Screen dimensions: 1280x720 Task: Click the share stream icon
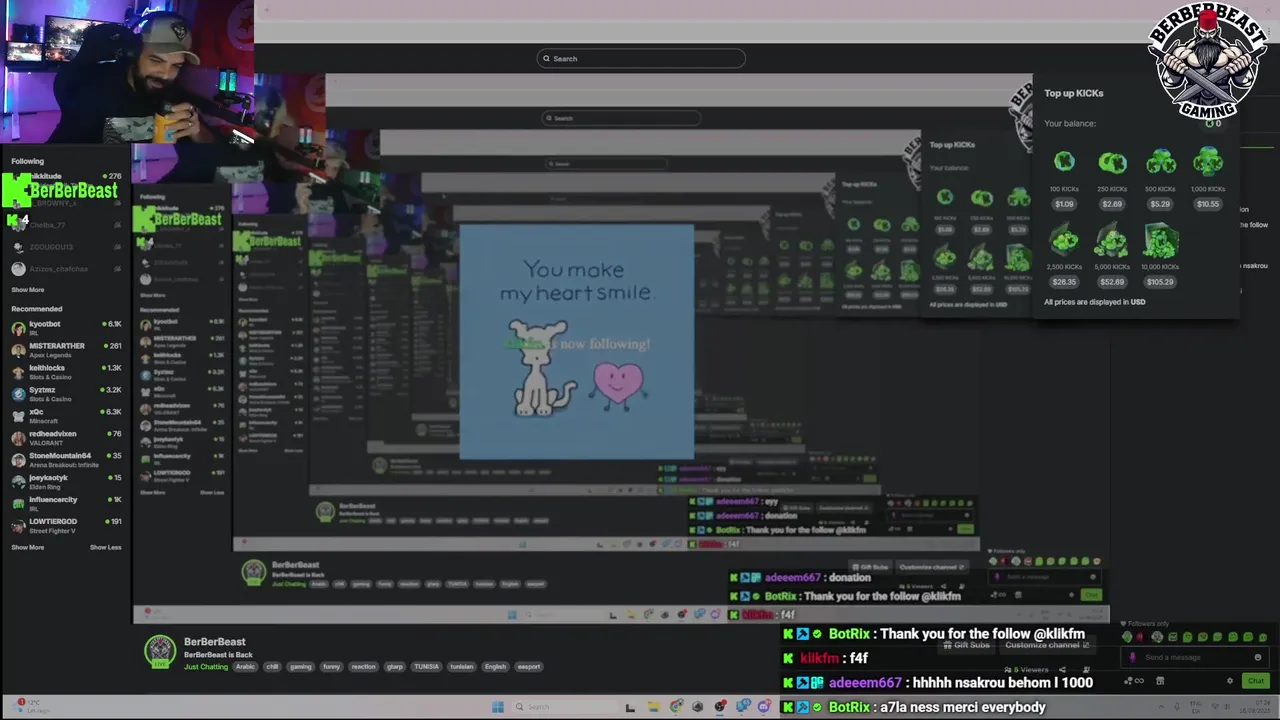(x=1062, y=670)
